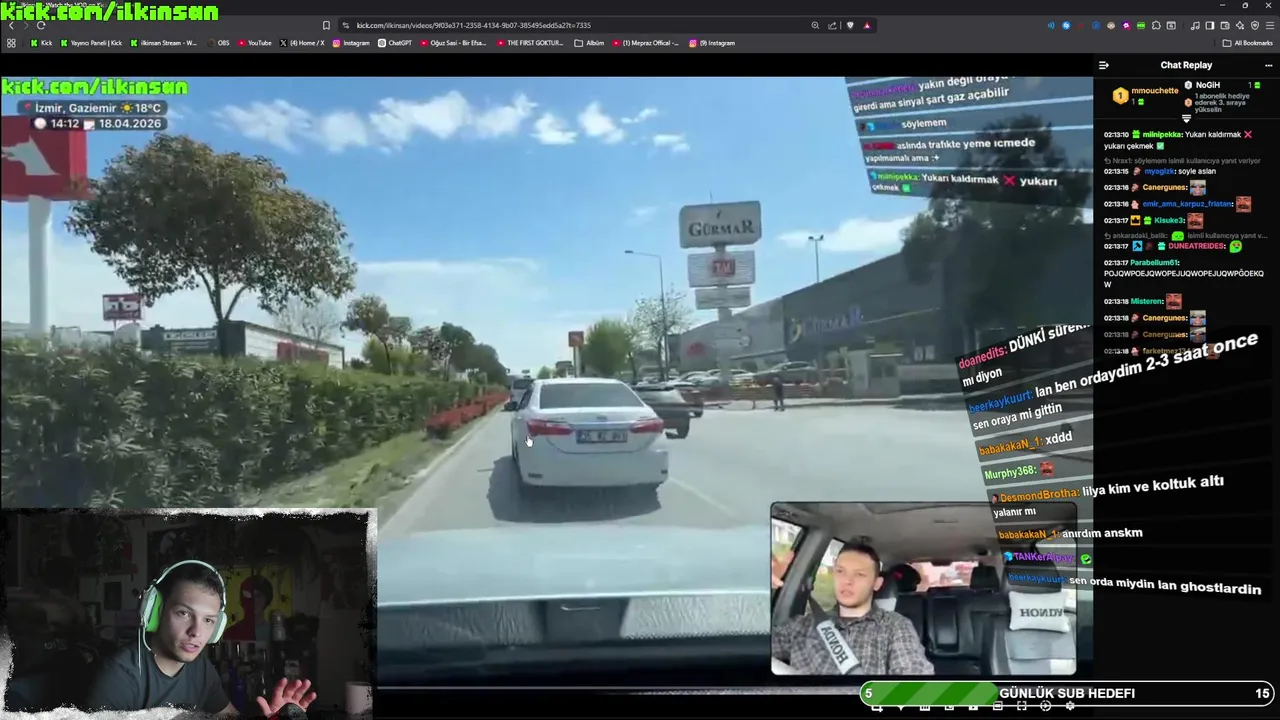Open the zoom magnifier icon in address bar
The height and width of the screenshot is (720, 1280).
click(815, 25)
